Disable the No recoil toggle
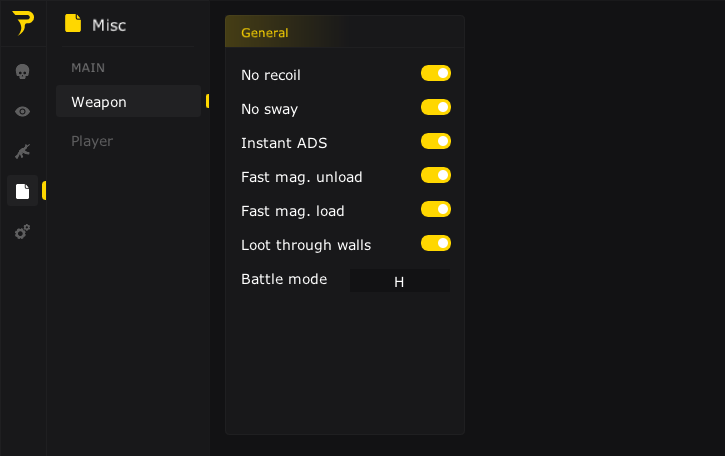 (435, 73)
